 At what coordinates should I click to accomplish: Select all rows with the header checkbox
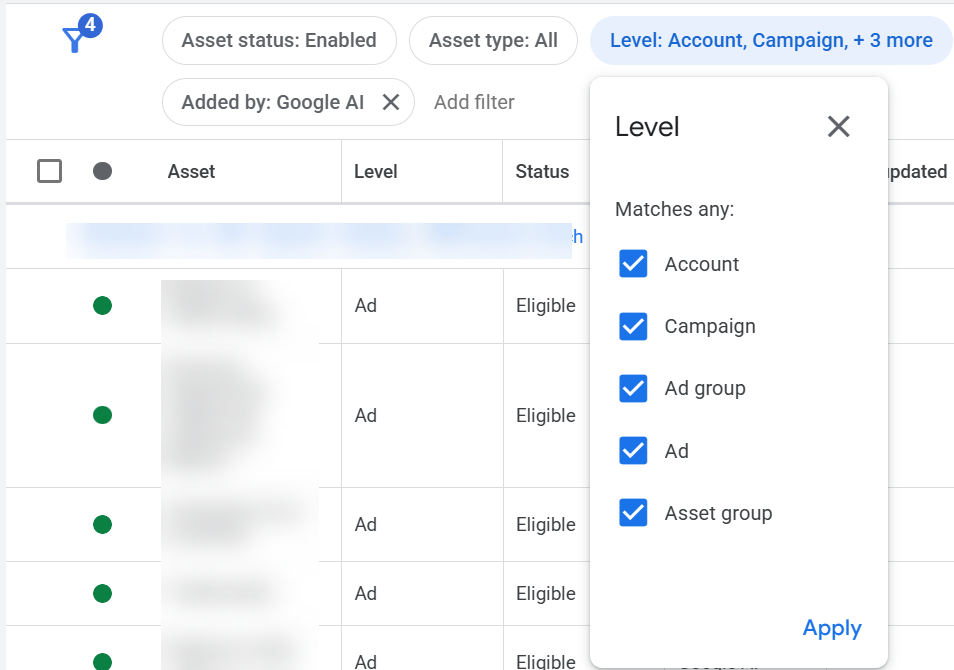[49, 170]
